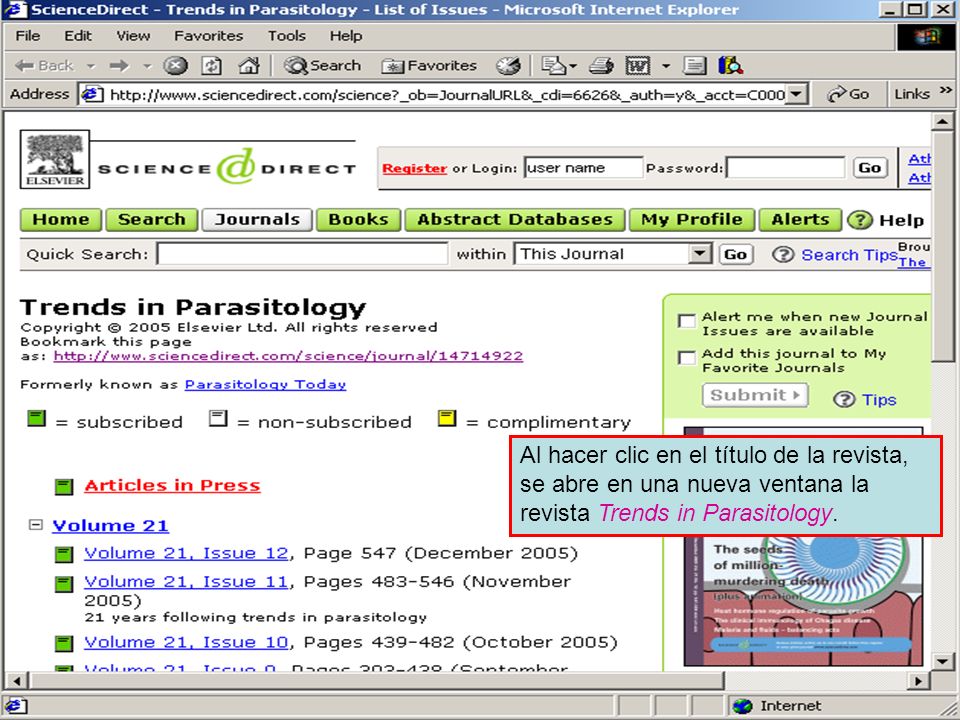Click green icon beside Volume 21, Issue 11

tap(64, 583)
